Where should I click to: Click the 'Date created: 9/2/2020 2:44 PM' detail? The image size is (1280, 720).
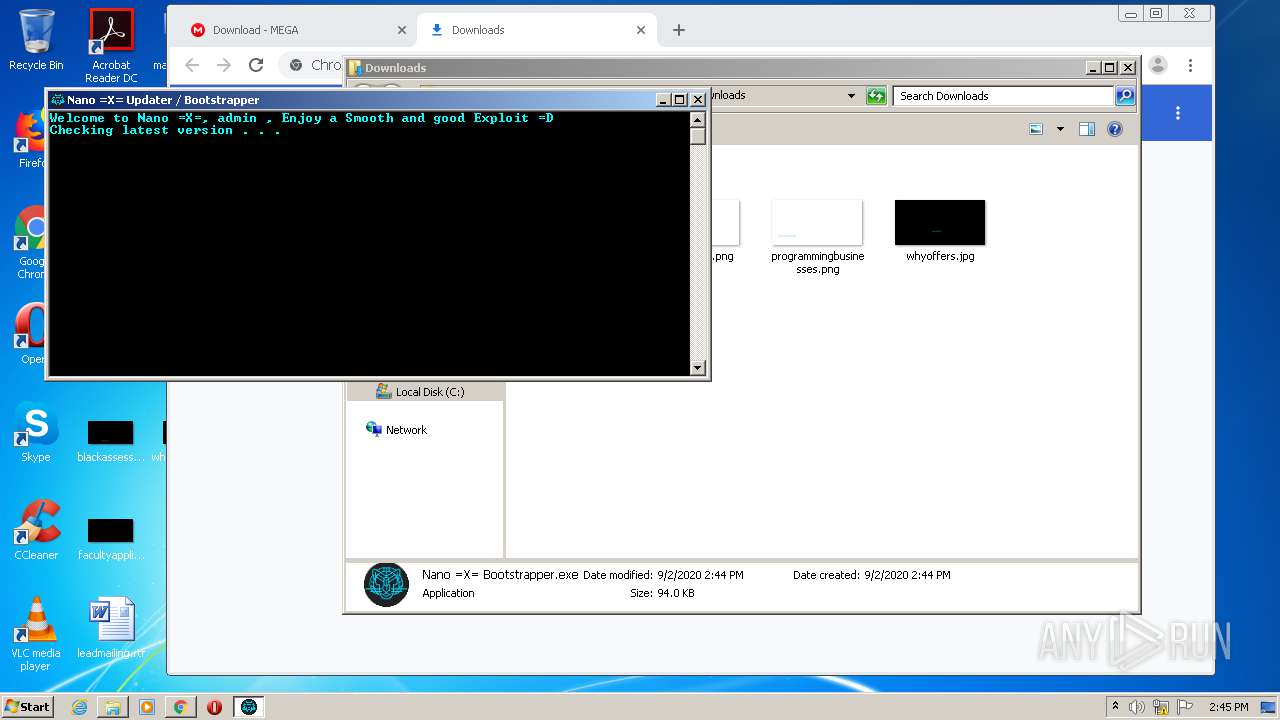pos(872,576)
